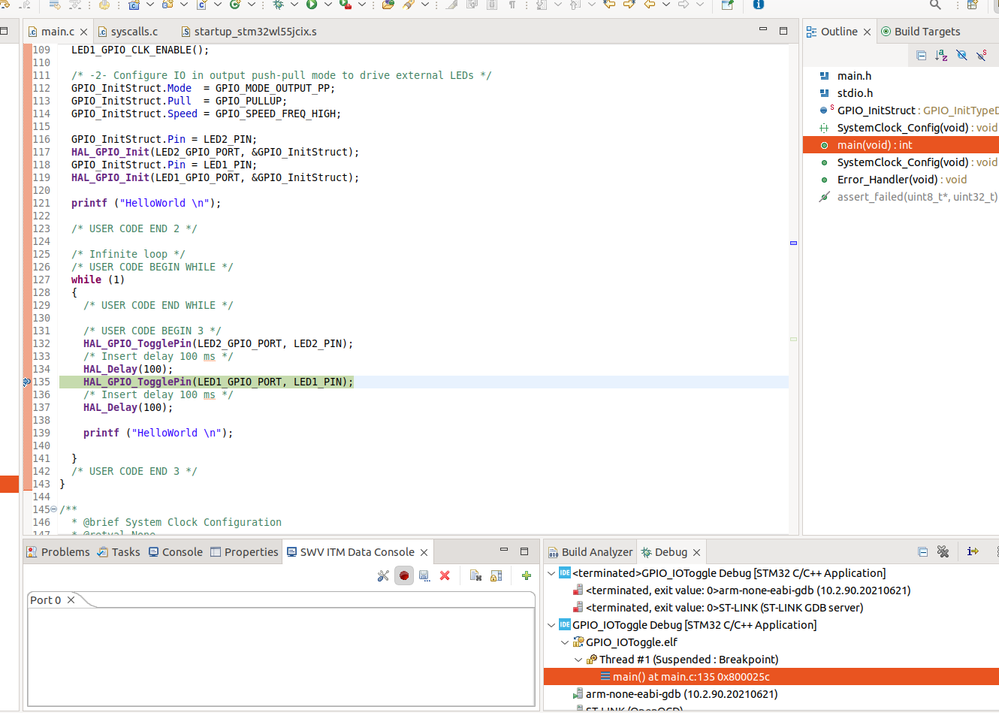Open dropdown arrow next to green Run icon

point(327,4)
